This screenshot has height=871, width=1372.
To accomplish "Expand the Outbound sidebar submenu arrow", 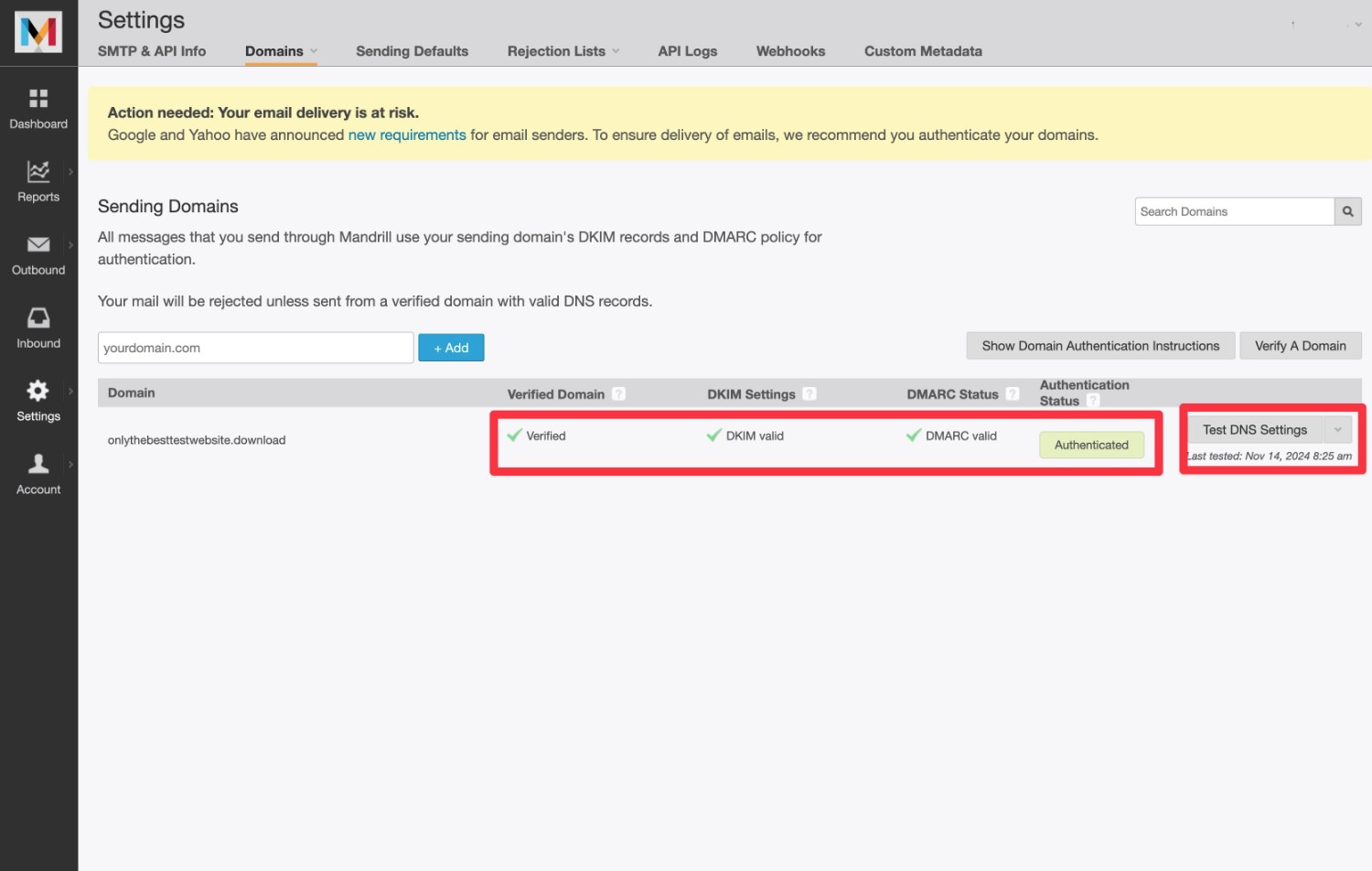I will coord(70,244).
